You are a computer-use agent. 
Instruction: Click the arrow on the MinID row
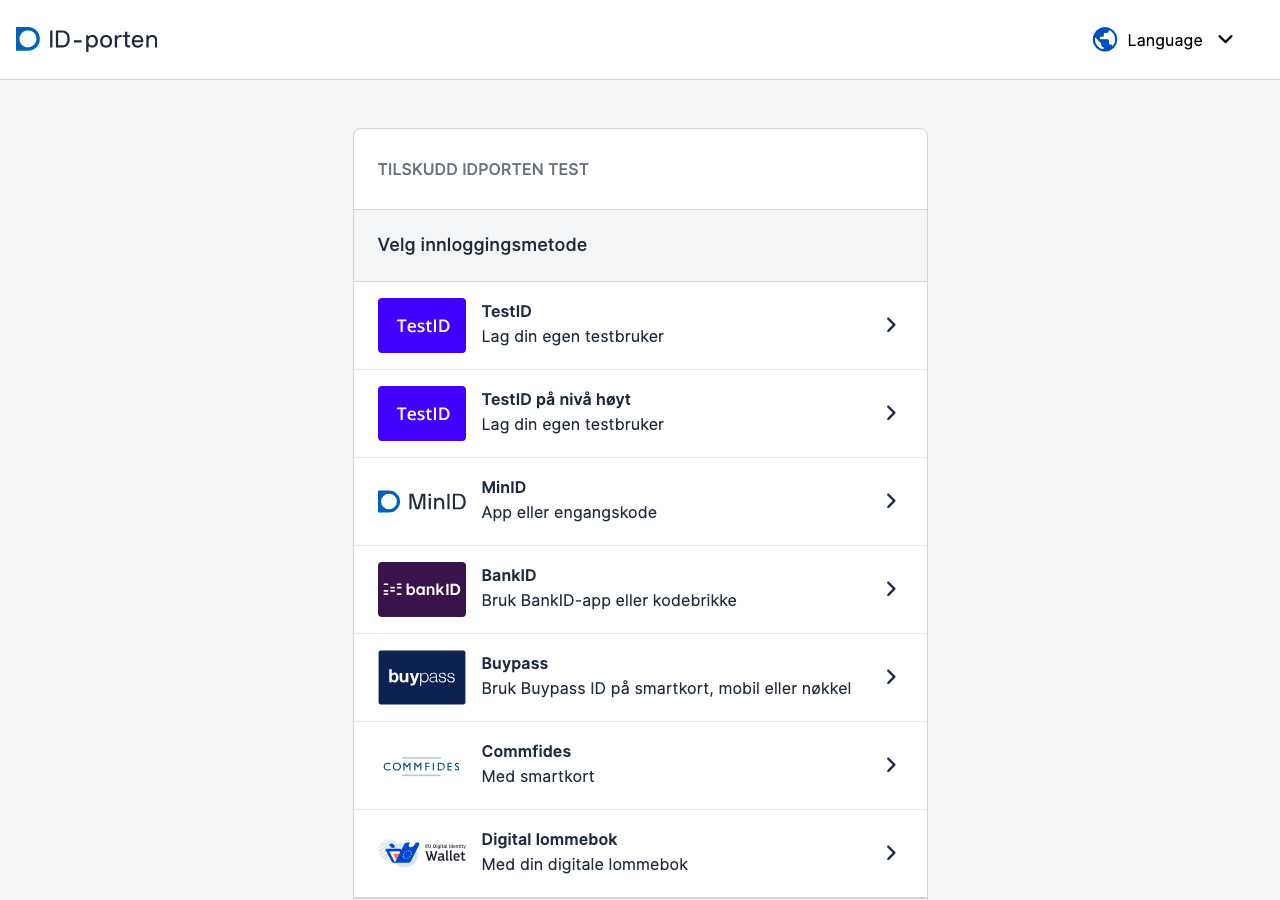tap(891, 501)
